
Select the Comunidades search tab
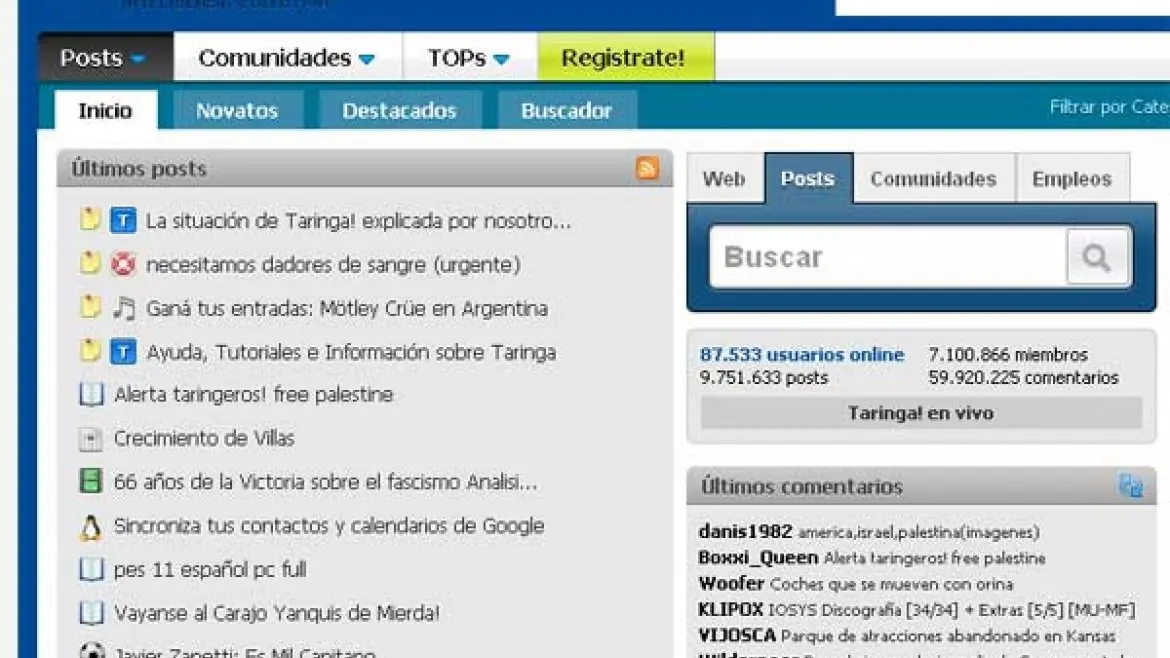click(x=933, y=178)
